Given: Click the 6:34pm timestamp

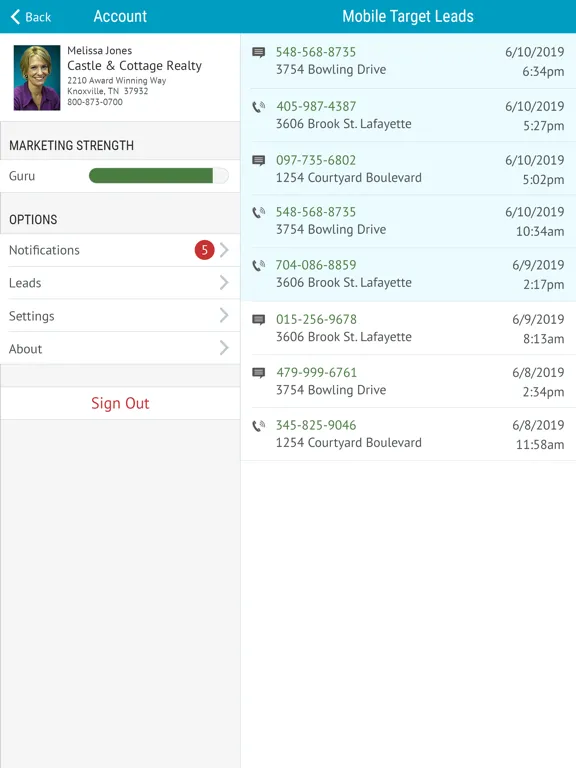Looking at the screenshot, I should click(543, 72).
